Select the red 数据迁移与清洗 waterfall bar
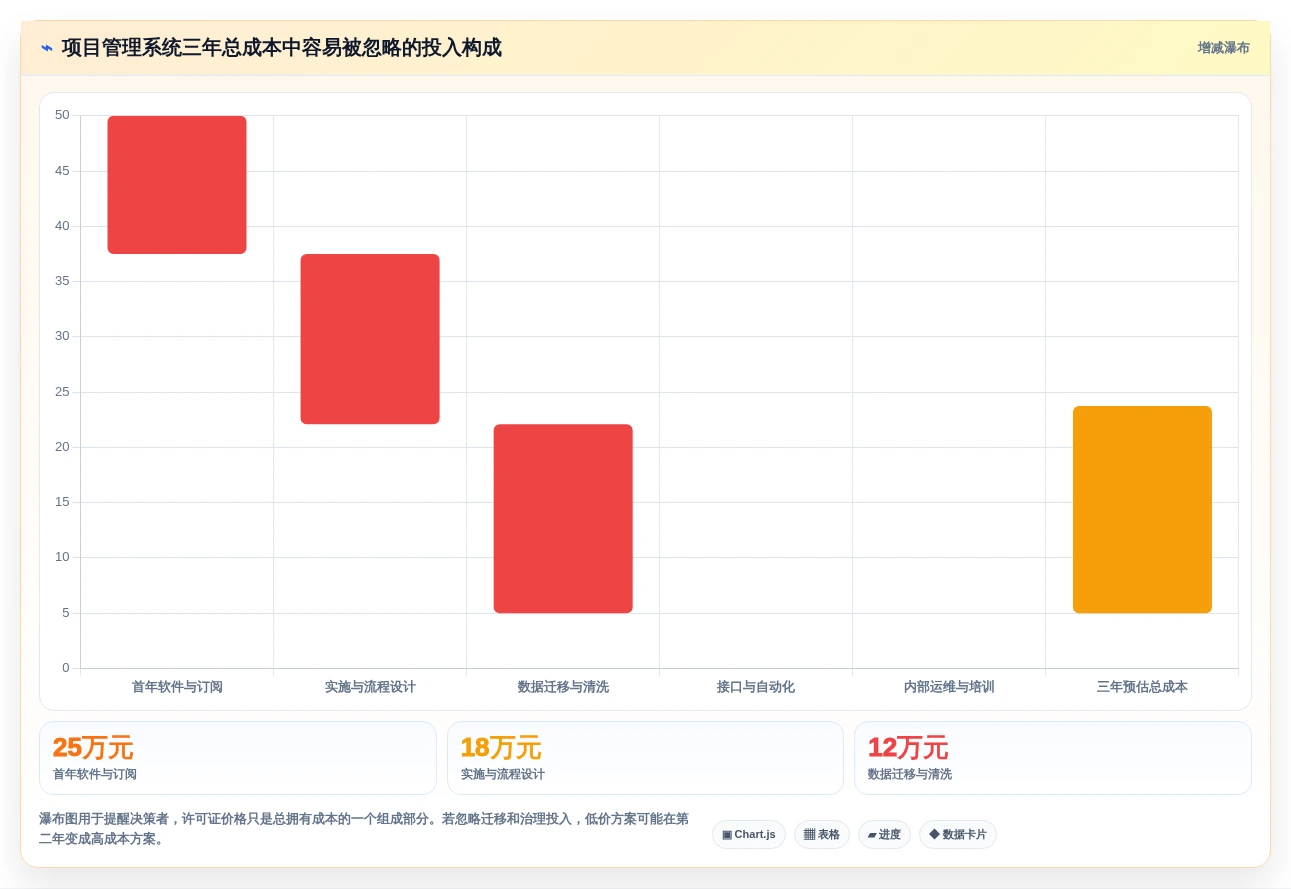 (563, 518)
